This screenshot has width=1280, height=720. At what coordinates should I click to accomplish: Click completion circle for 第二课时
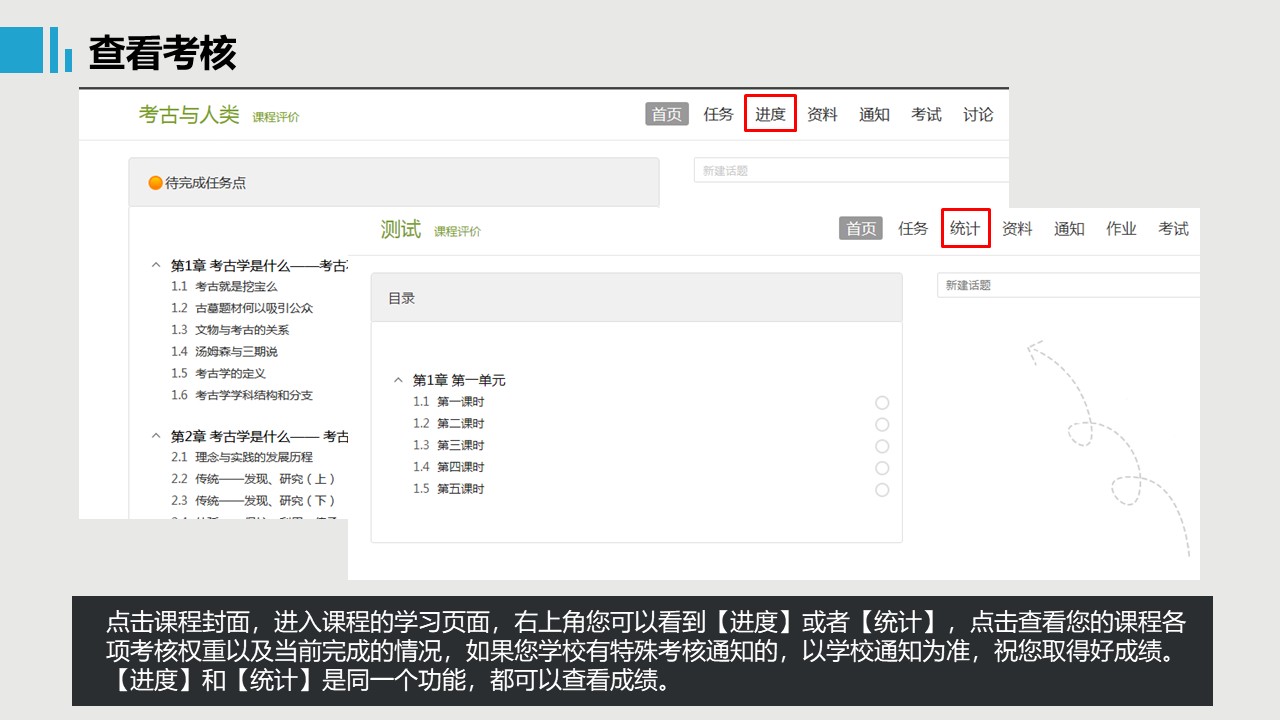(882, 425)
